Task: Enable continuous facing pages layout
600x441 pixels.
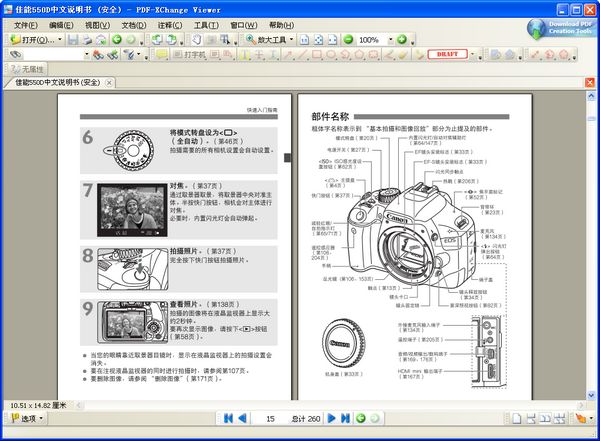Action: tap(559, 418)
